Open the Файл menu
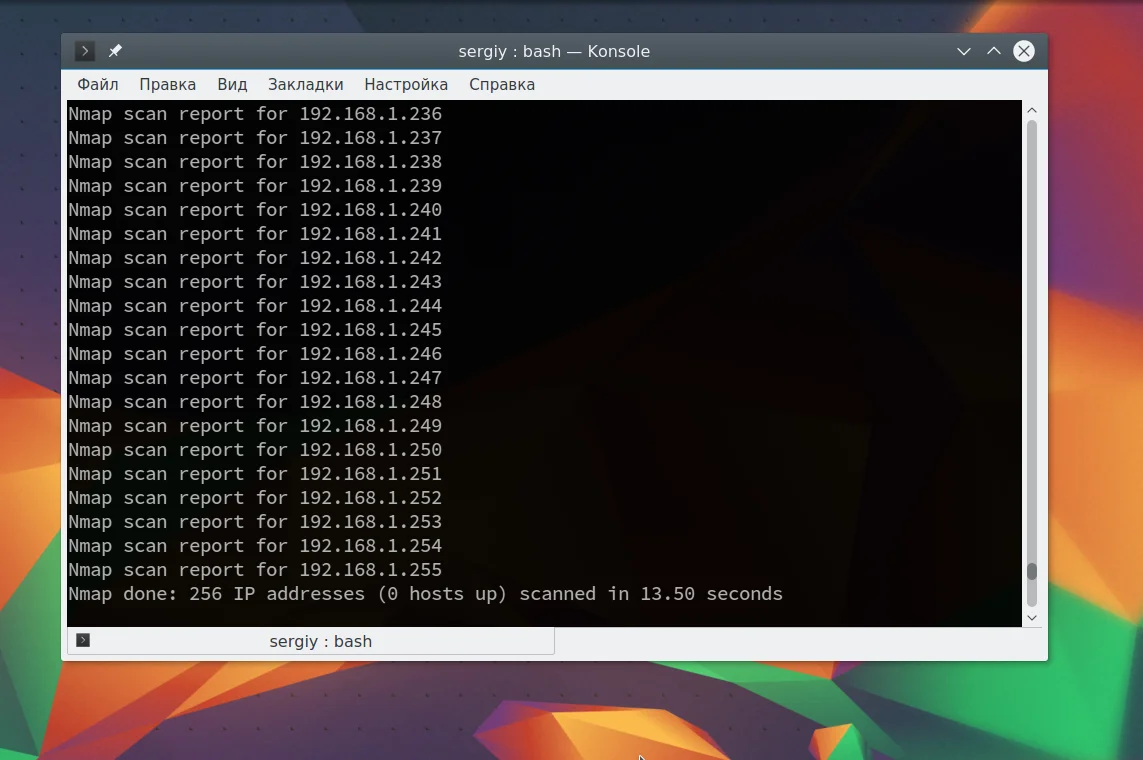This screenshot has width=1143, height=760. [x=98, y=85]
